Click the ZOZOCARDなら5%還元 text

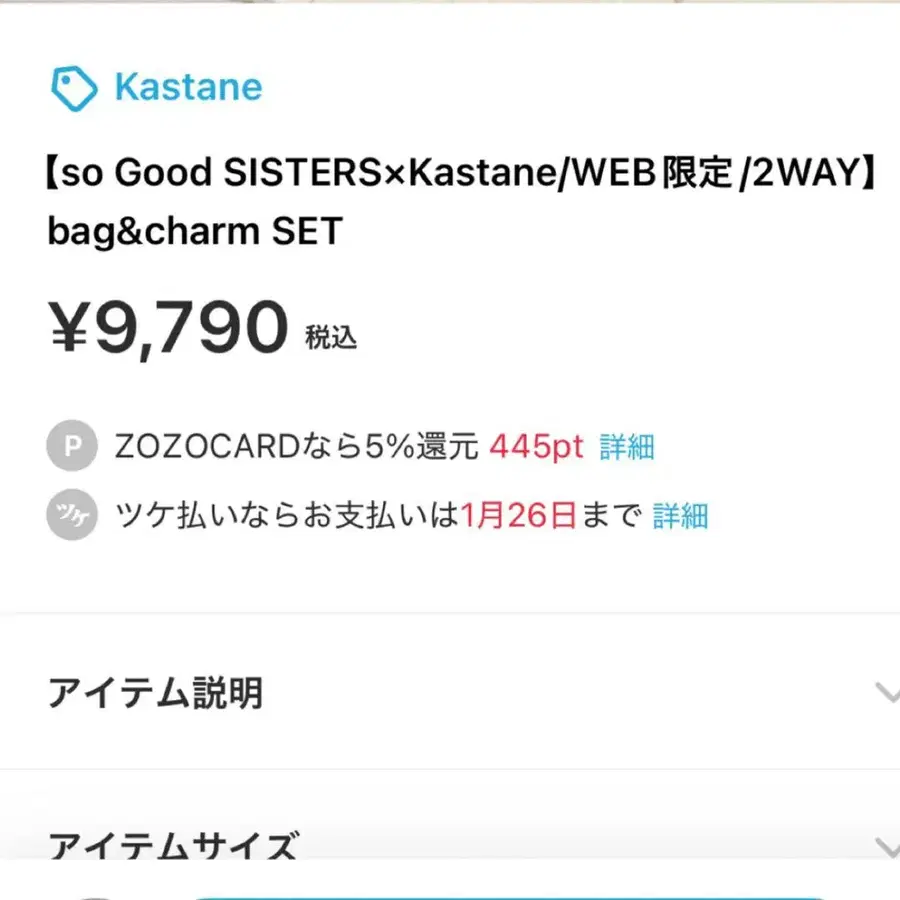click(297, 447)
